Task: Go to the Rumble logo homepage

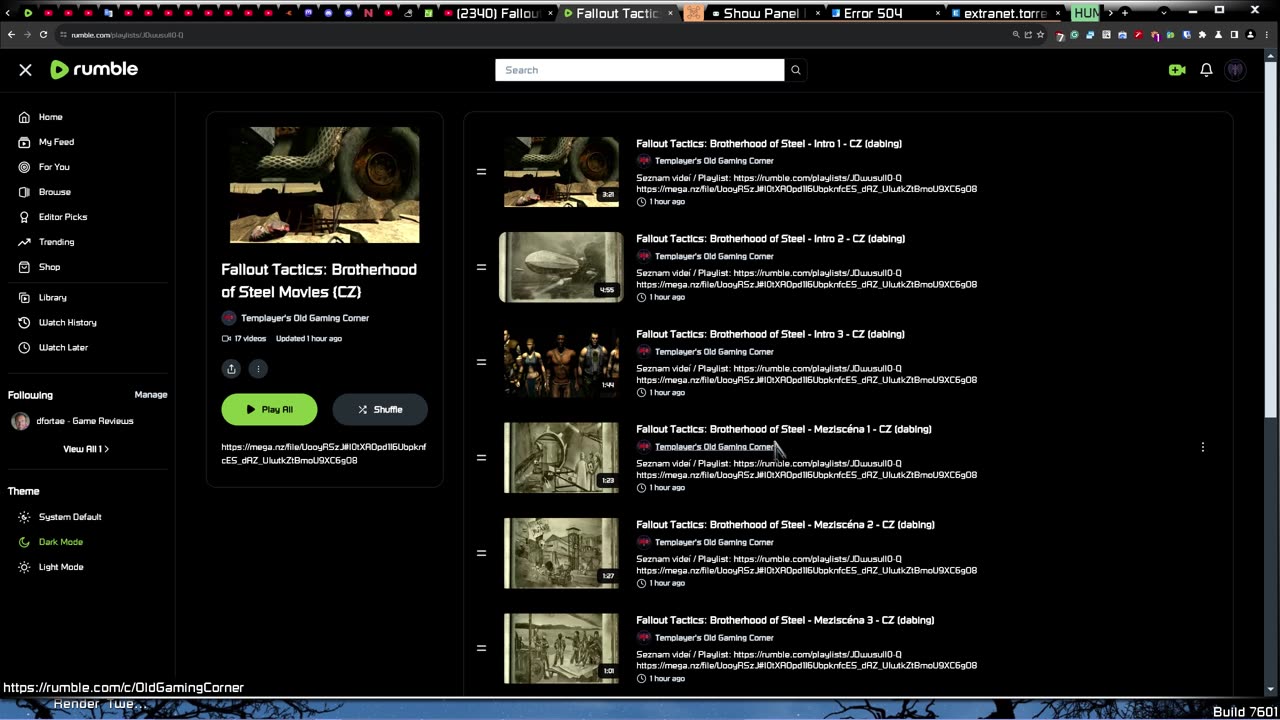Action: [x=94, y=69]
